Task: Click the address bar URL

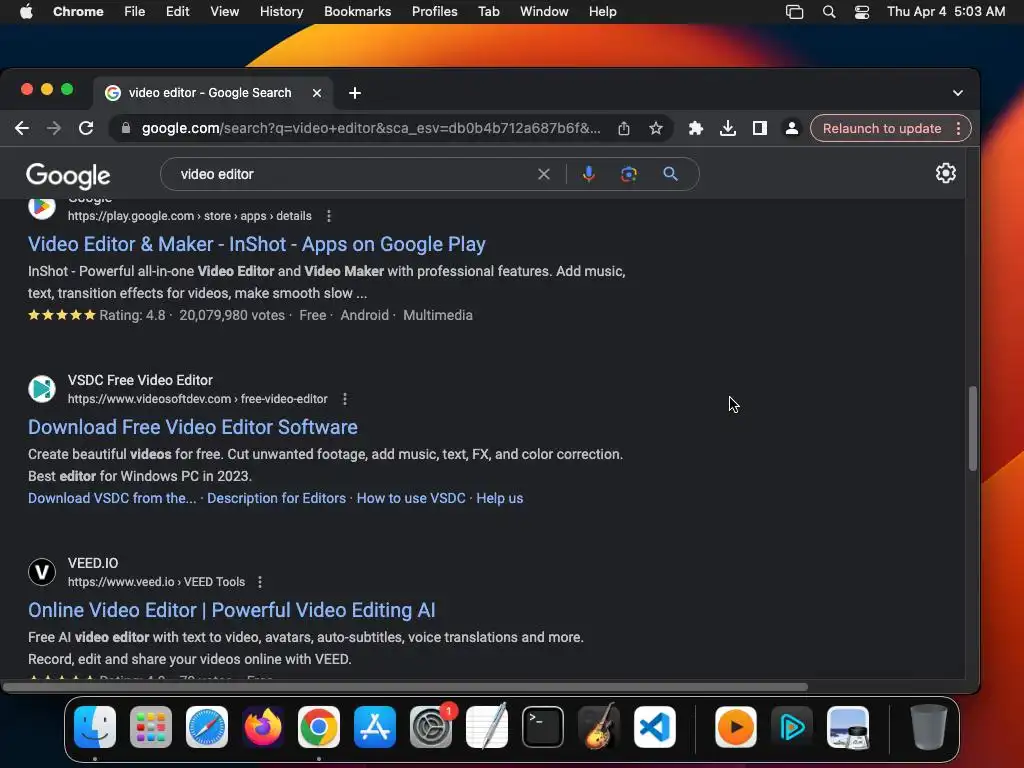Action: tap(371, 128)
